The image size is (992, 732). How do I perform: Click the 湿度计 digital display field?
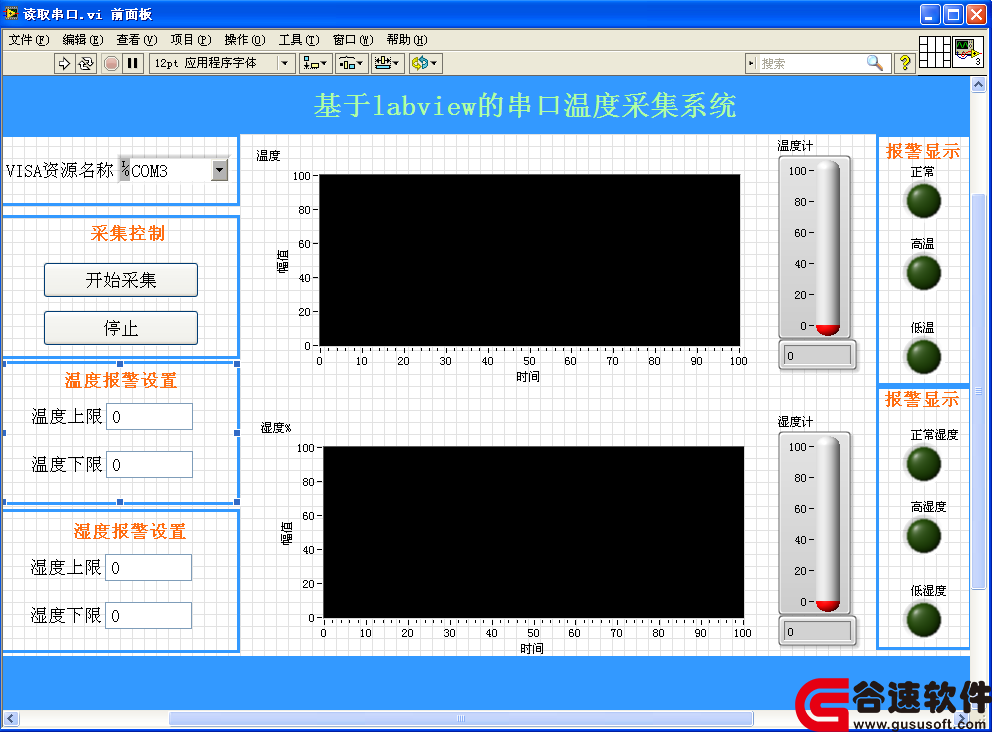[x=817, y=631]
